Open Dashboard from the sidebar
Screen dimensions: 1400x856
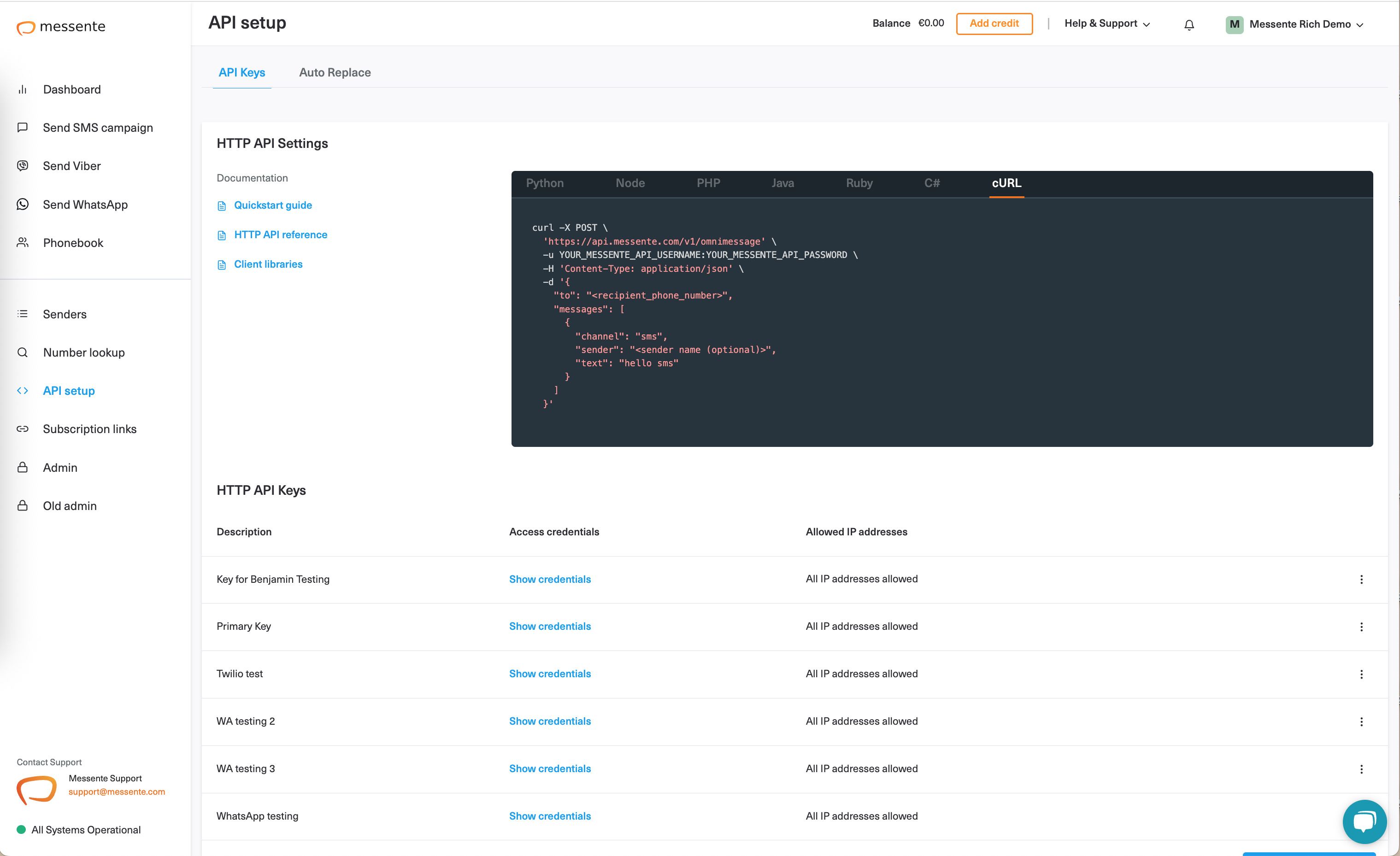coord(72,89)
